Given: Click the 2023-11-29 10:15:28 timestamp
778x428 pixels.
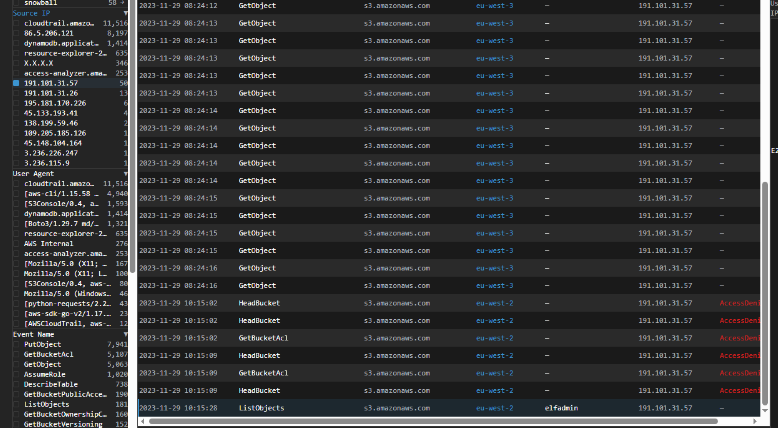Looking at the screenshot, I should (178, 408).
